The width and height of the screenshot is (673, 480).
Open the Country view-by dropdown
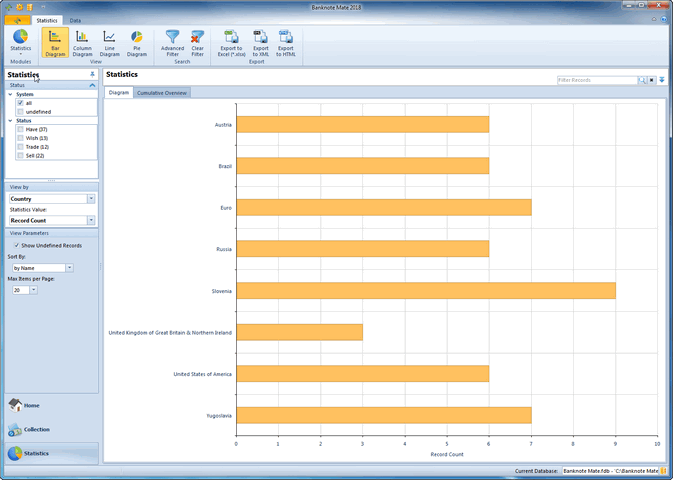point(91,199)
